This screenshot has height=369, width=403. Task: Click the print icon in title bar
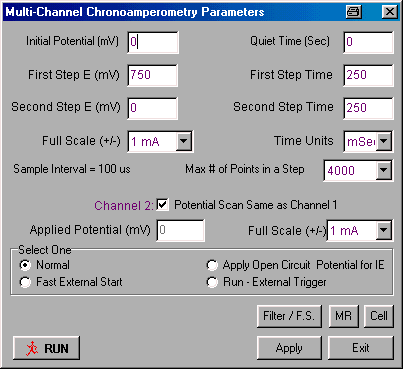point(354,12)
